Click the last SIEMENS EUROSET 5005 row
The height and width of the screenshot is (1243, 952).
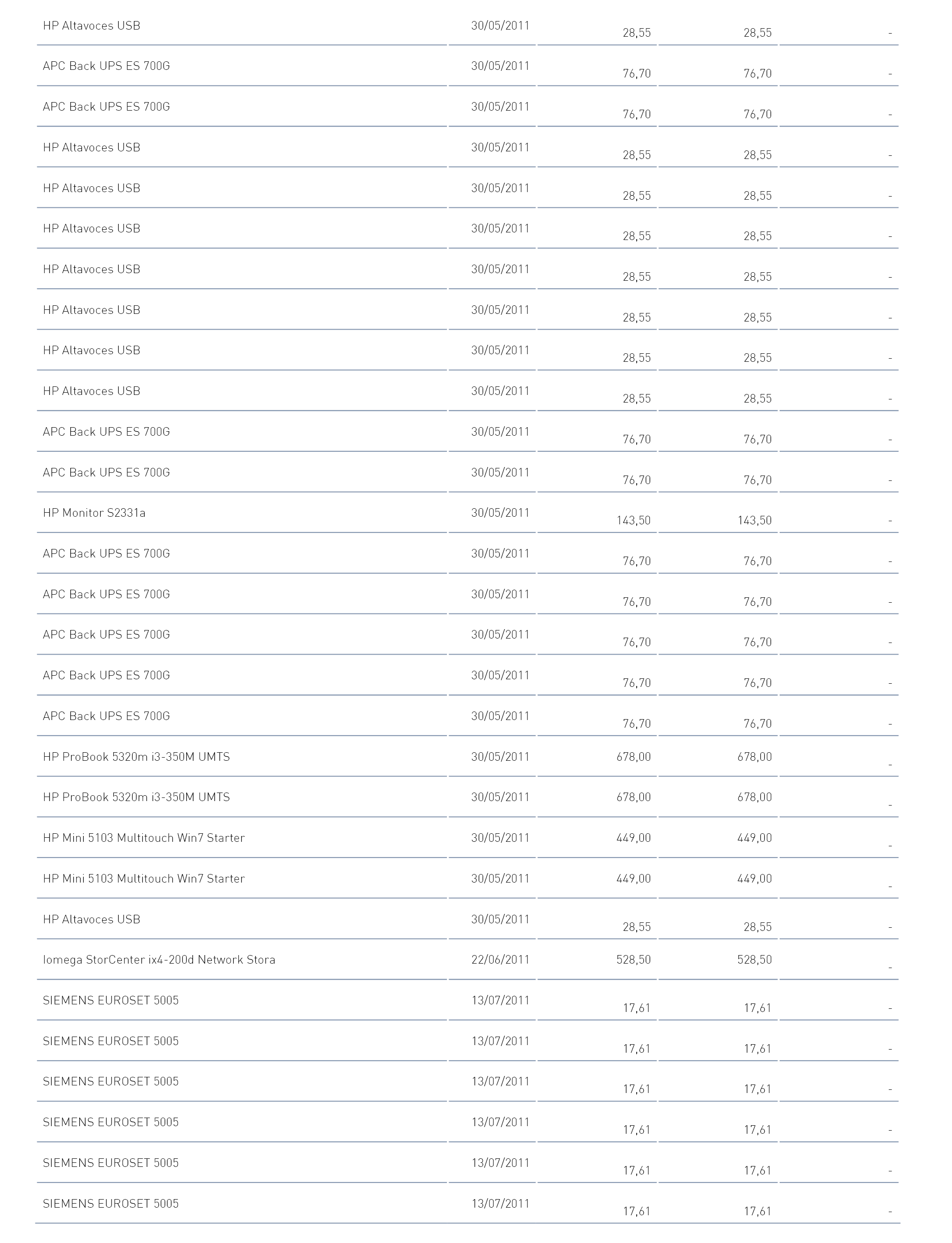[x=467, y=1203]
